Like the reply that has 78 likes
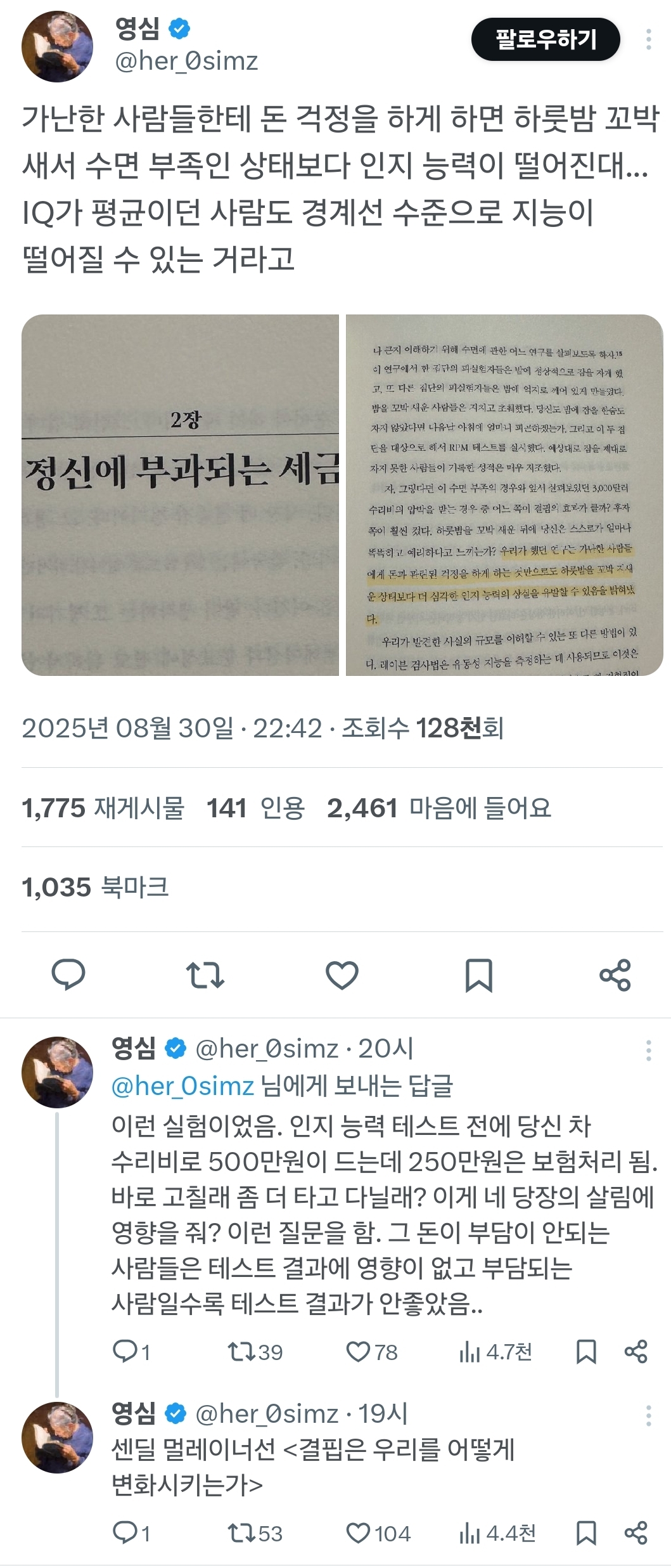 click(x=371, y=1352)
